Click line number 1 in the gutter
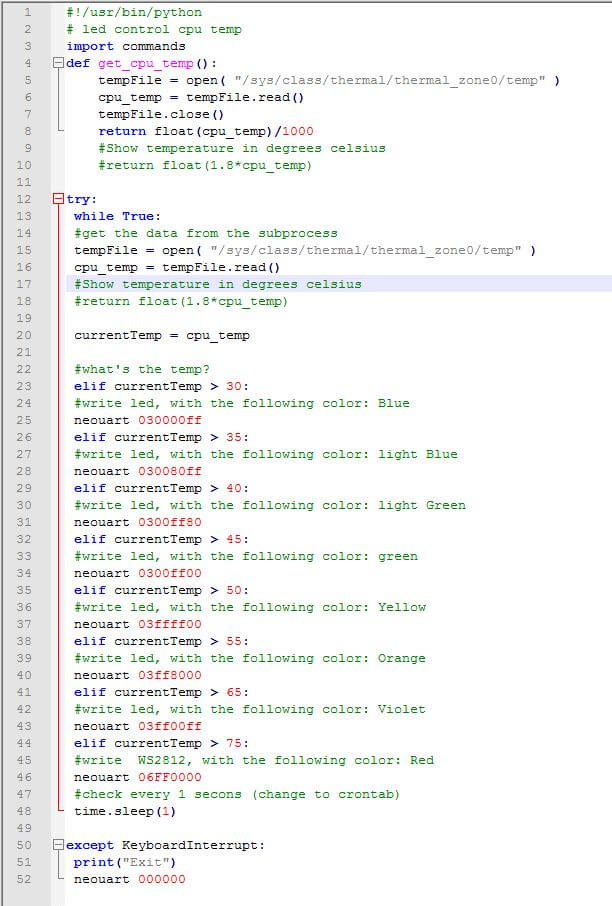 [27, 12]
